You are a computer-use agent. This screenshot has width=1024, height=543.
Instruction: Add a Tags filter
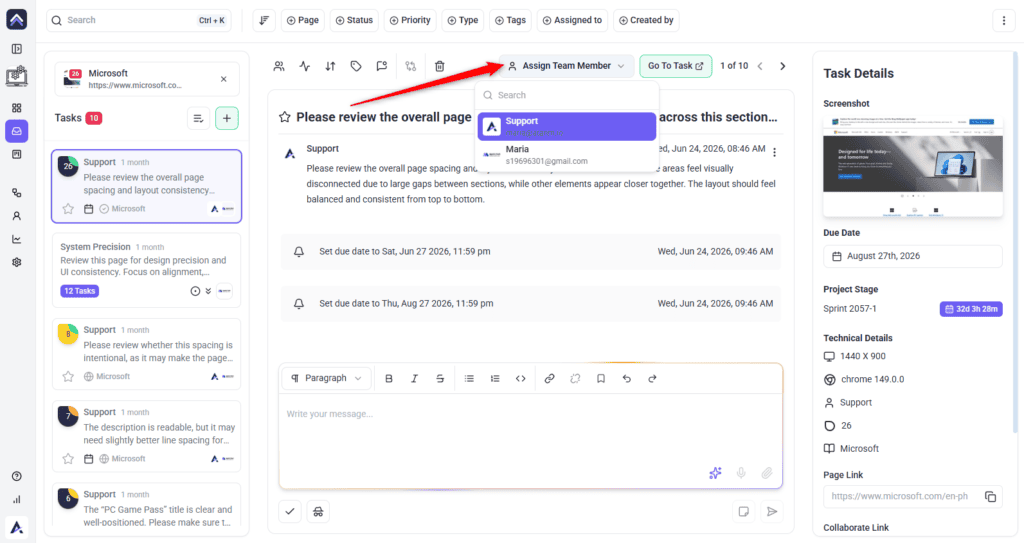511,20
